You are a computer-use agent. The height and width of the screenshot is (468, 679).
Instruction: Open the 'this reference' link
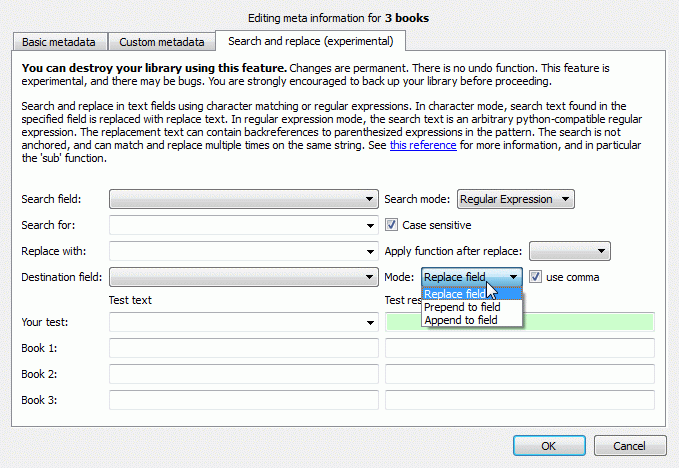(x=423, y=145)
